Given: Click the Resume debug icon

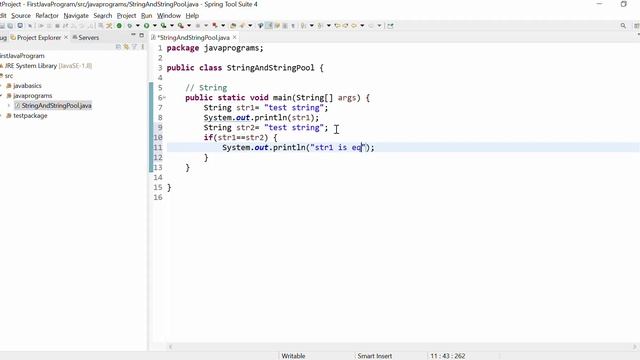Looking at the screenshot, I should [x=41, y=26].
